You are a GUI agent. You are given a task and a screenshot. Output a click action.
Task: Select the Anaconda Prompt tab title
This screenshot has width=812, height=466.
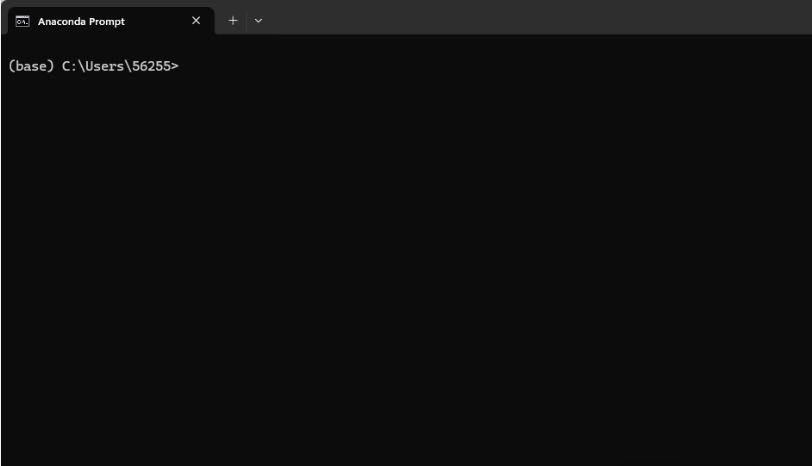pos(81,21)
